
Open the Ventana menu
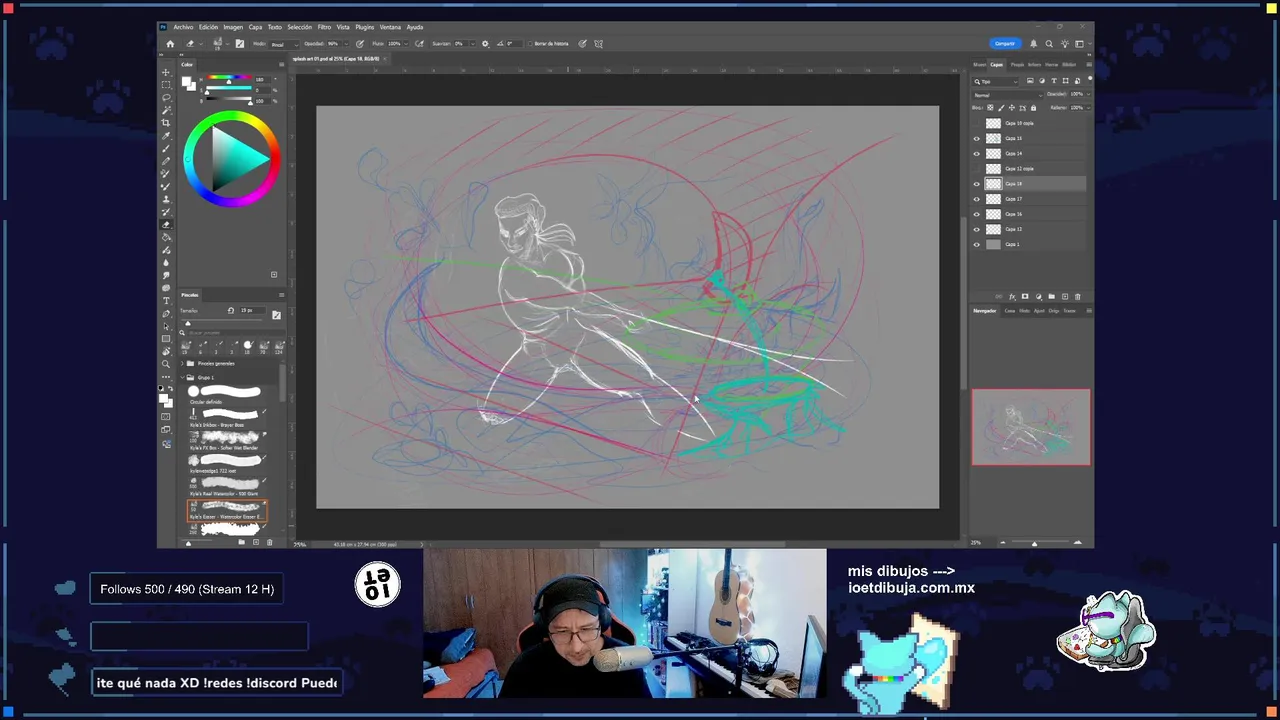(x=390, y=27)
